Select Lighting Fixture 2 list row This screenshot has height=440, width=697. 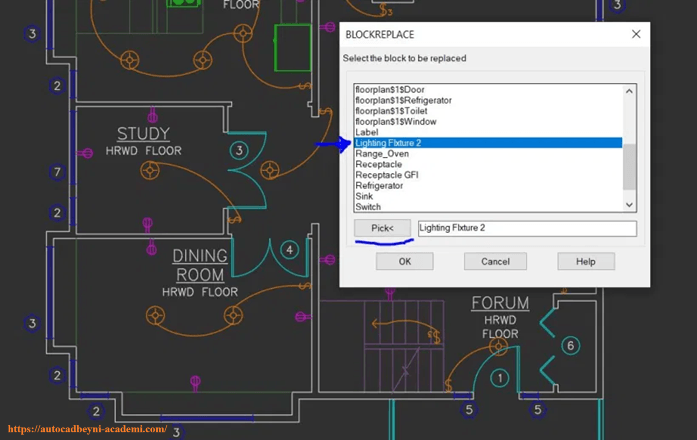point(488,143)
